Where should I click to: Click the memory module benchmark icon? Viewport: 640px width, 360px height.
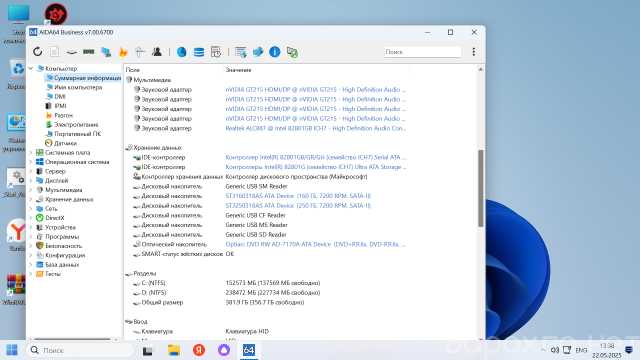tap(89, 52)
